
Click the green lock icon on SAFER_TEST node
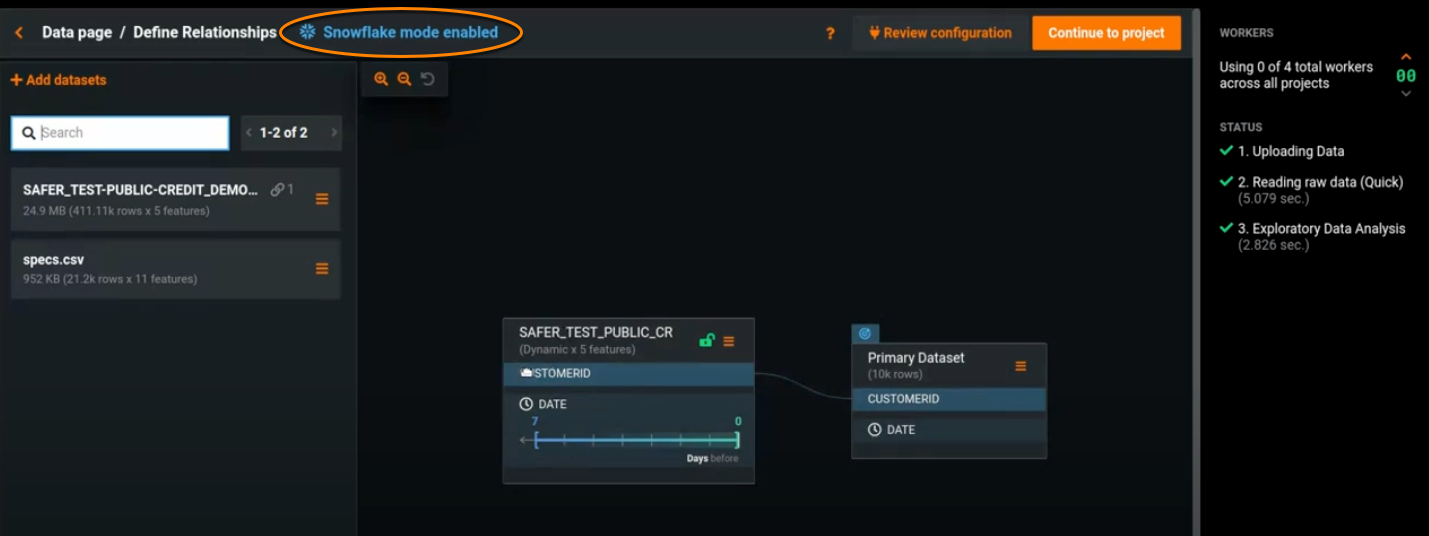[x=707, y=341]
